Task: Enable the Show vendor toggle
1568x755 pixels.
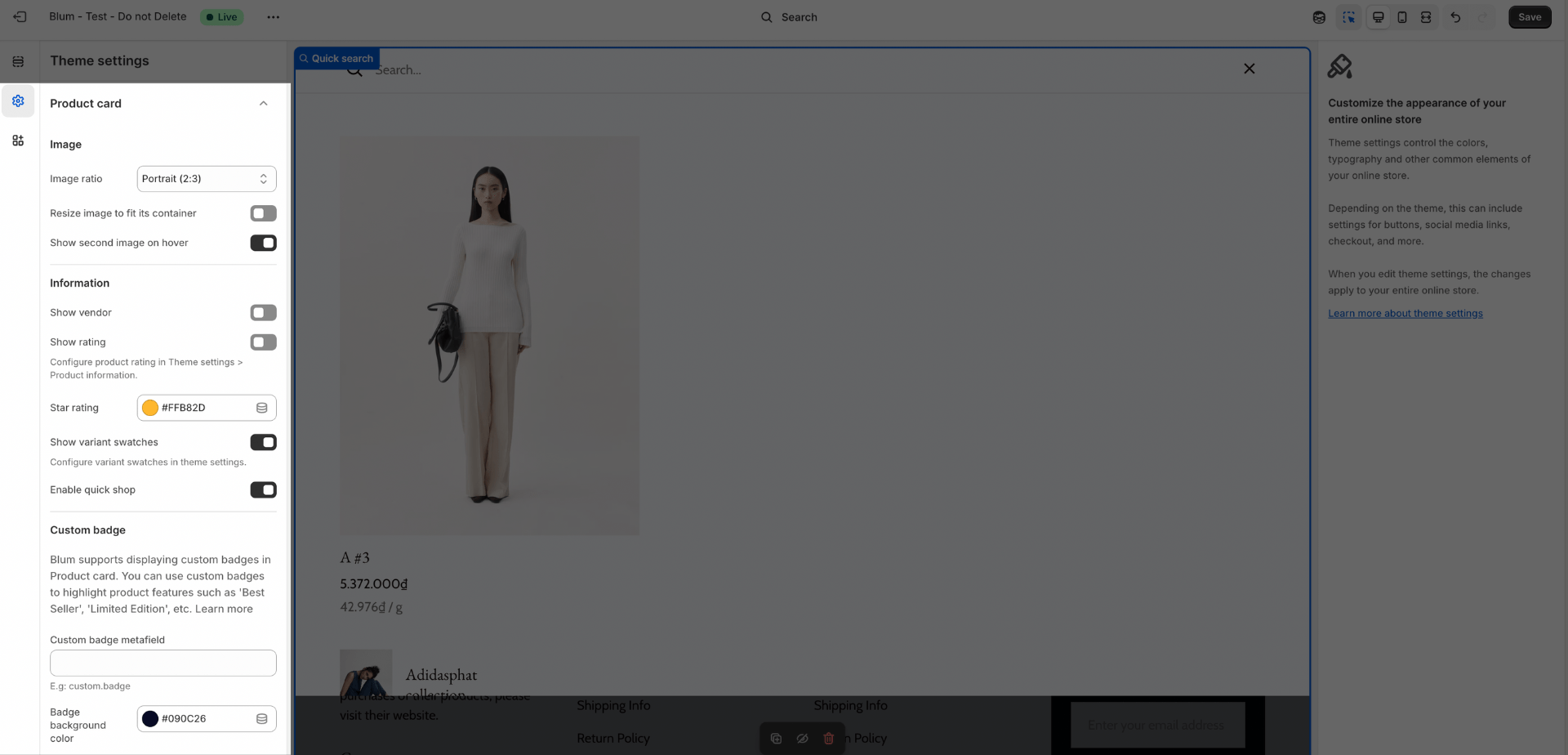Action: pyautogui.click(x=262, y=312)
